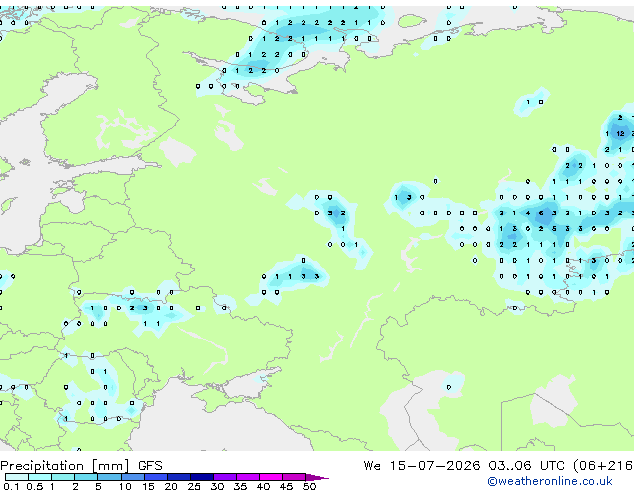Click the 'Precipitation [mm]' title text

65,466
